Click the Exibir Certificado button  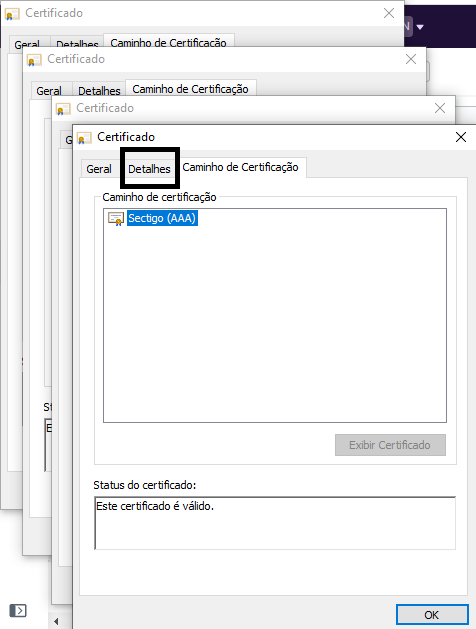pyautogui.click(x=390, y=445)
